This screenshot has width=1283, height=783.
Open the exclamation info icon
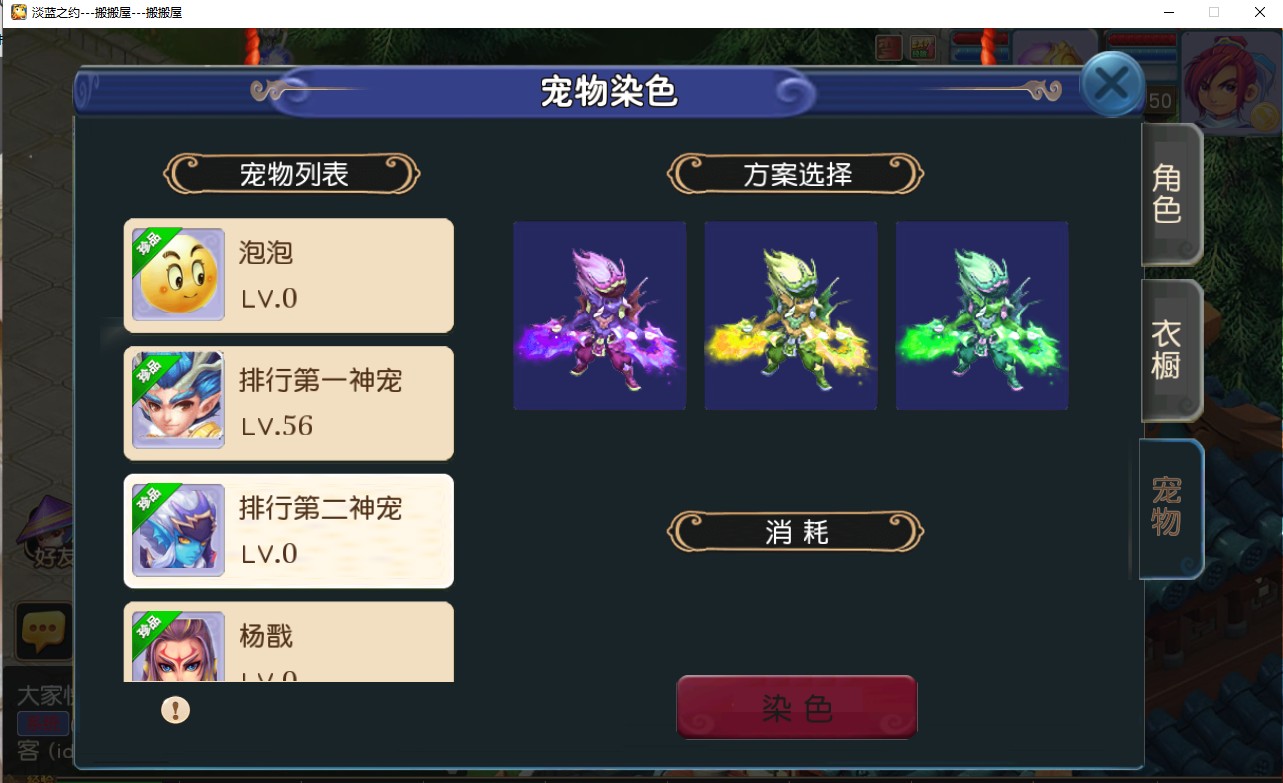point(176,710)
